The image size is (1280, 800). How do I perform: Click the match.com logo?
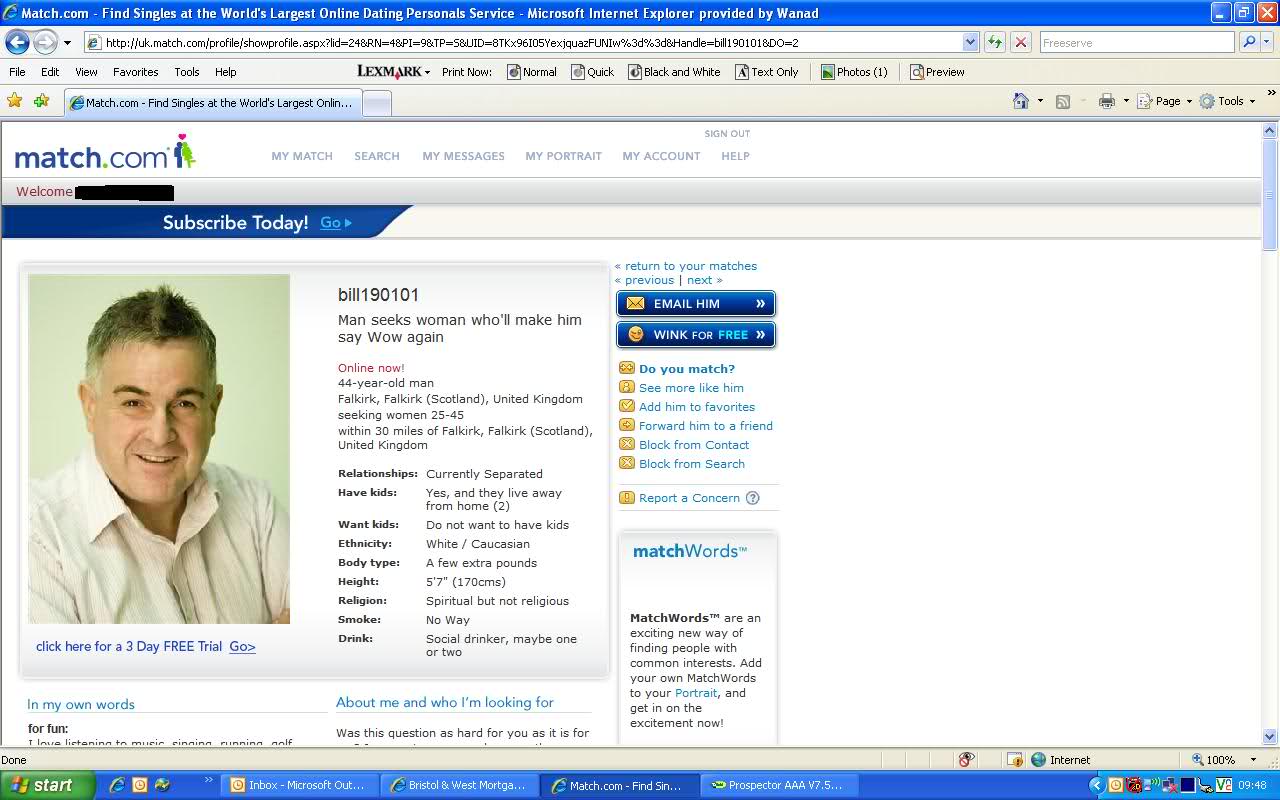(105, 152)
